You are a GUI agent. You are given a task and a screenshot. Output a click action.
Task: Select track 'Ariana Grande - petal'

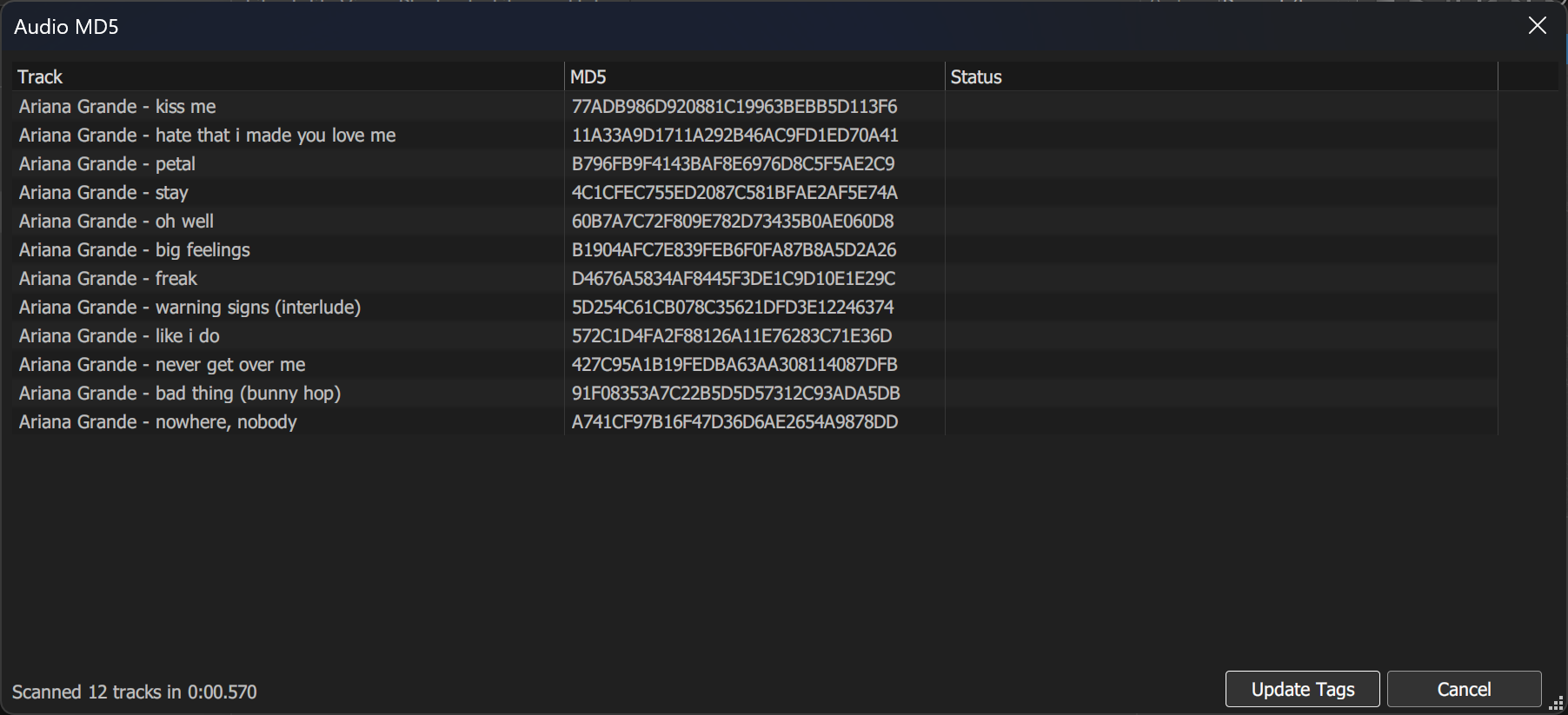[x=107, y=163]
